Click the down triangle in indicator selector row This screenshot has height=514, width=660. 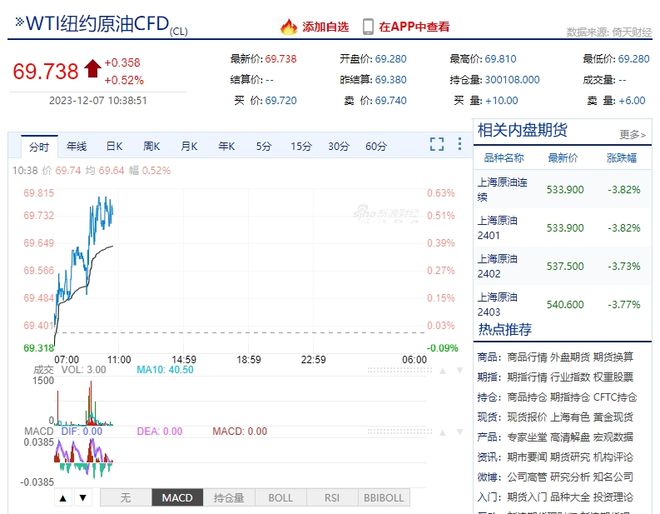(83, 498)
